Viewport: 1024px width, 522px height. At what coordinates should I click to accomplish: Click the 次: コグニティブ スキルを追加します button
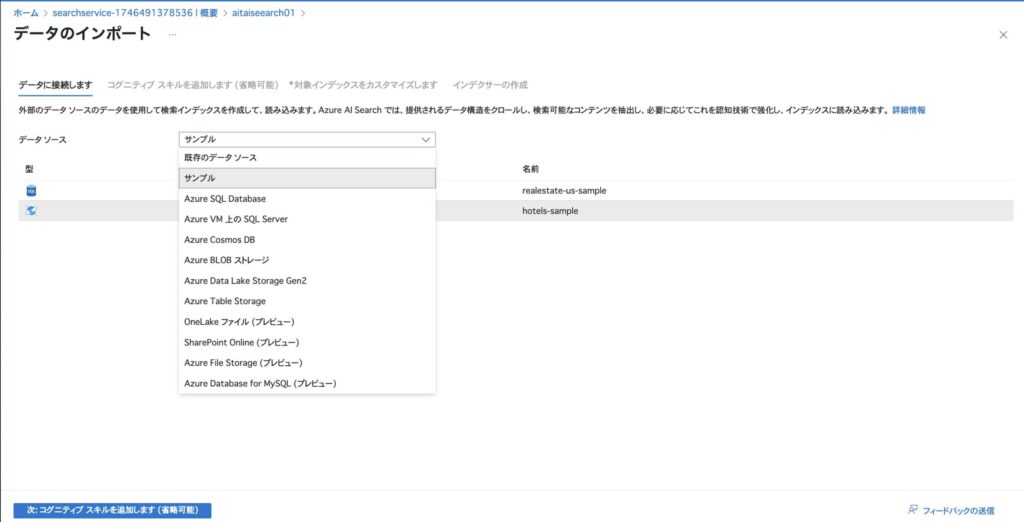112,510
